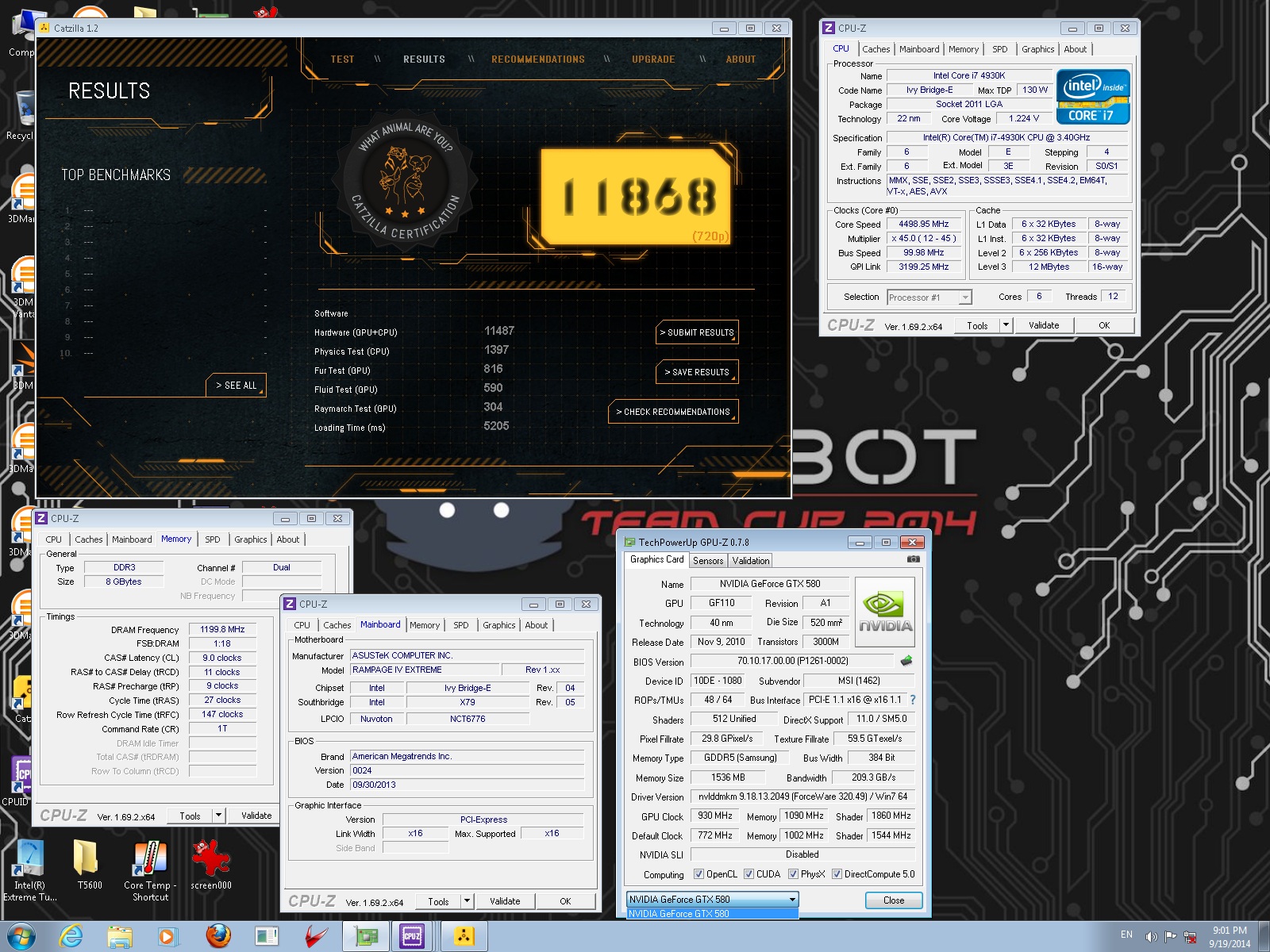The width and height of the screenshot is (1270, 952).
Task: Open the Recycle Bin desktop icon
Action: tap(22, 115)
